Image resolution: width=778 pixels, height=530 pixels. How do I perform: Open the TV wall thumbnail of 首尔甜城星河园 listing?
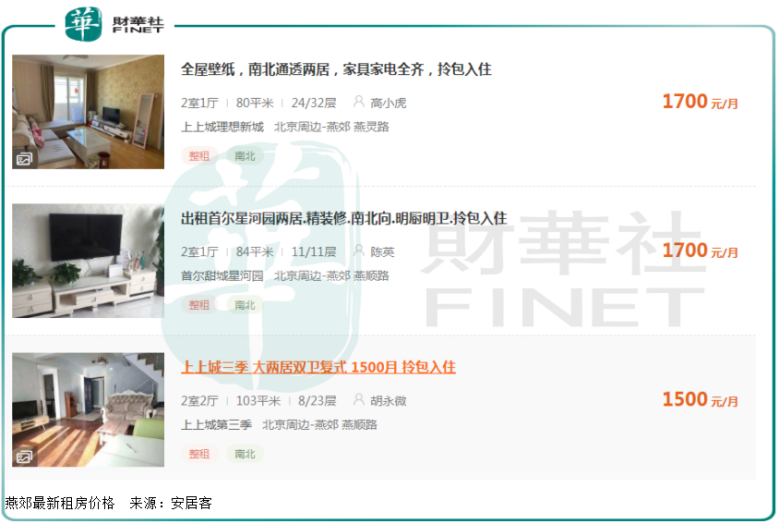[x=88, y=261]
